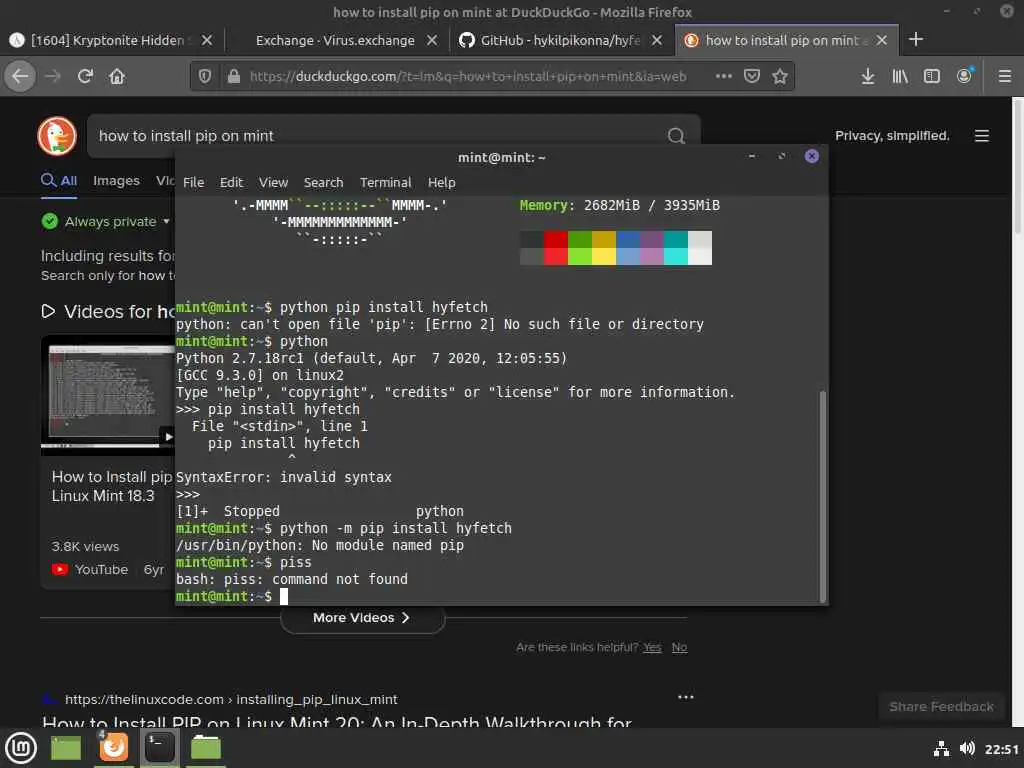Open Firefox hamburger menu
The image size is (1024, 768).
click(x=1005, y=76)
